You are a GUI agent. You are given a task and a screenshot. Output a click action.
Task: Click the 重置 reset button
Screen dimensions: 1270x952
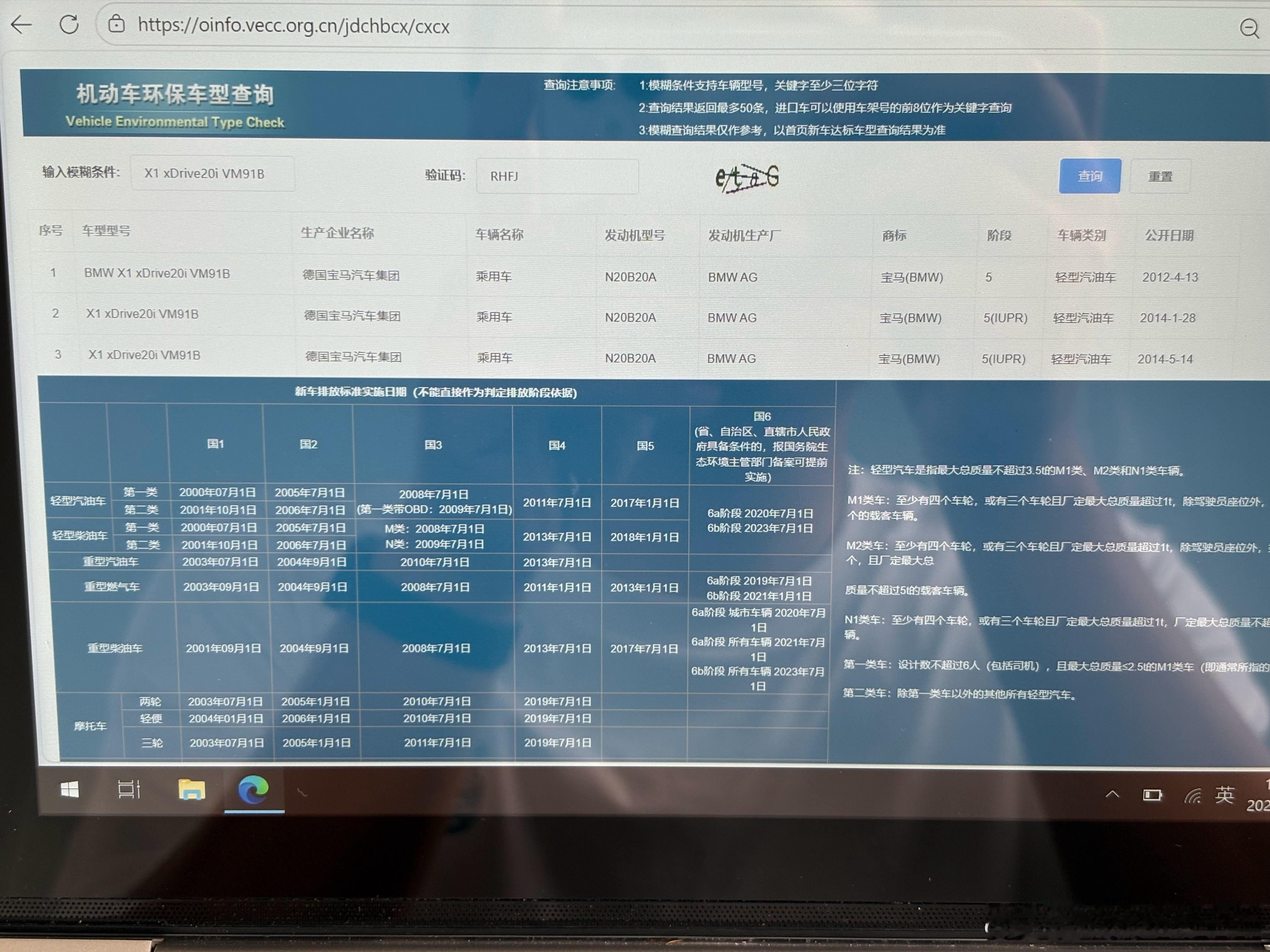[1160, 177]
